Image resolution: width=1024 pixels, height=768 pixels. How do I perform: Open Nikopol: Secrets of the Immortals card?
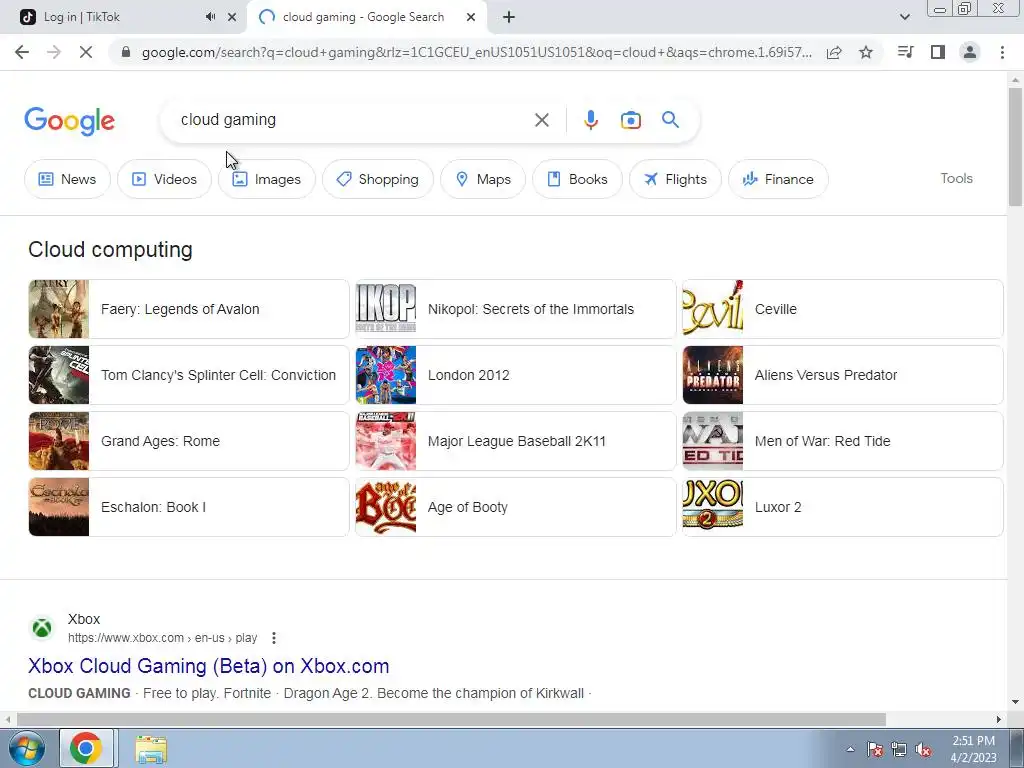515,310
